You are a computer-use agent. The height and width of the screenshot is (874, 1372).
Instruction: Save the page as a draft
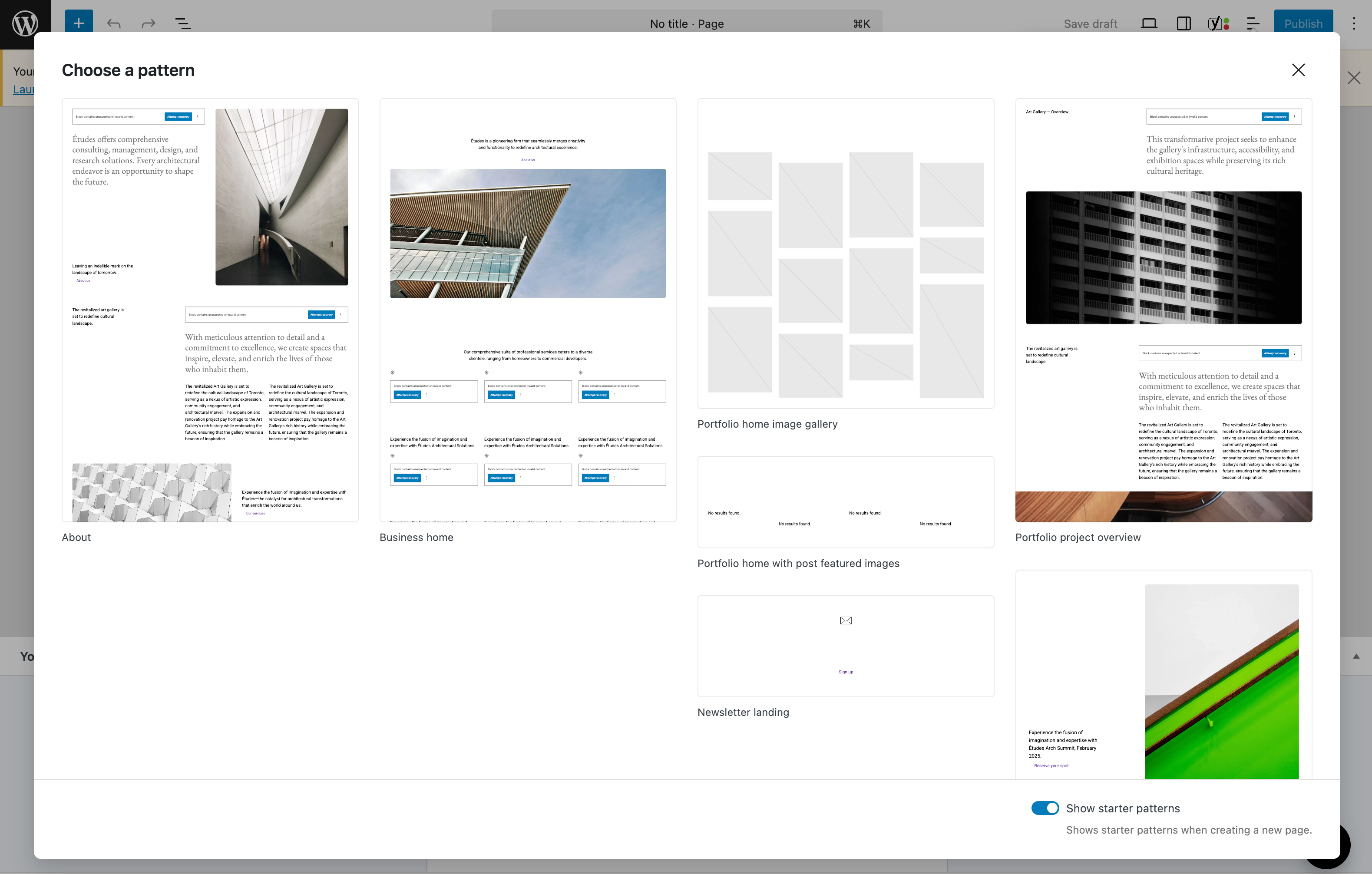click(1090, 23)
